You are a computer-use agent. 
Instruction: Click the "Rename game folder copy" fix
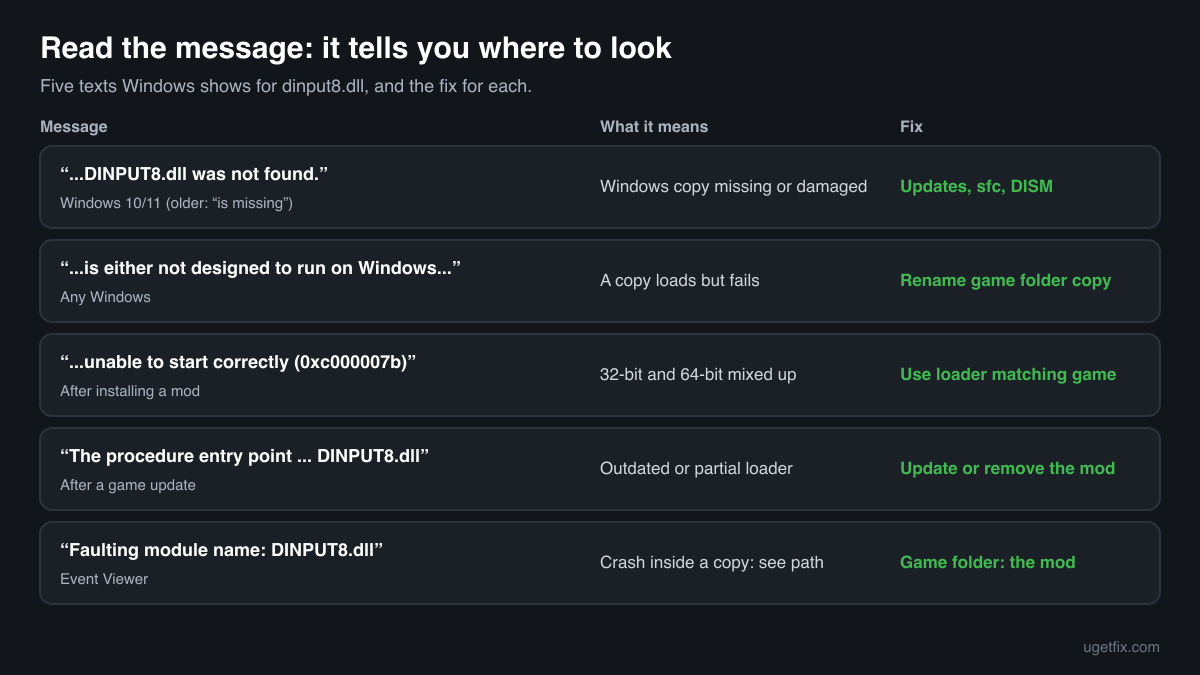coord(1006,281)
